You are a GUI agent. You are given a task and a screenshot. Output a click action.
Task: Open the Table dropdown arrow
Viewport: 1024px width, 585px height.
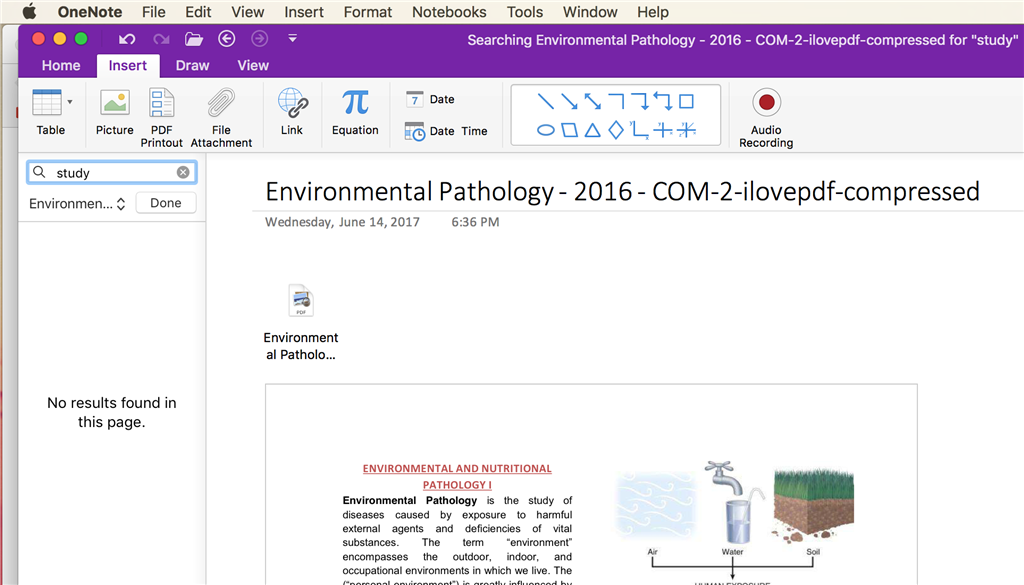tap(70, 102)
